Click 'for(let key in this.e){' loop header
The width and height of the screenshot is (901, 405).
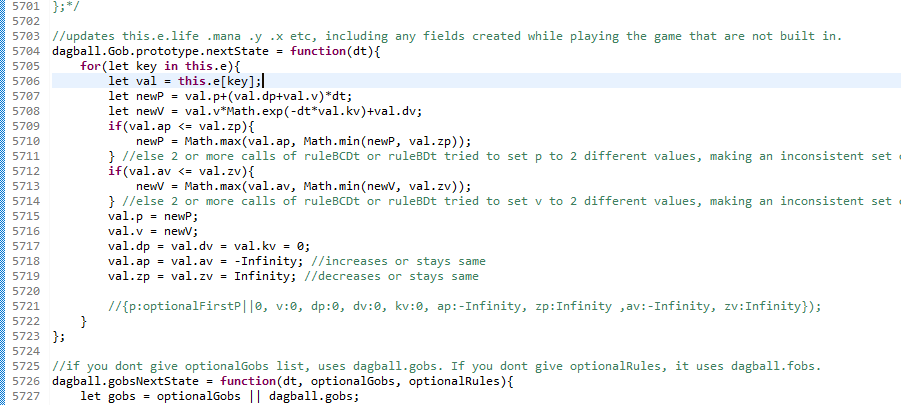pyautogui.click(x=160, y=66)
